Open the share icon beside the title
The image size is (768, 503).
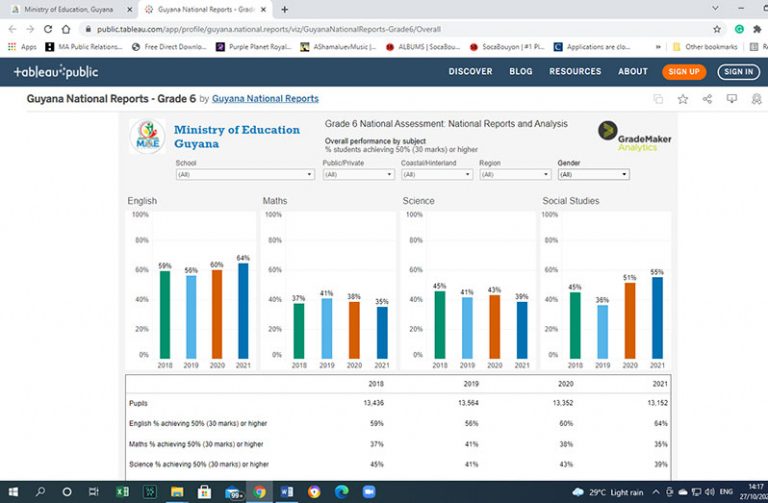coord(707,99)
